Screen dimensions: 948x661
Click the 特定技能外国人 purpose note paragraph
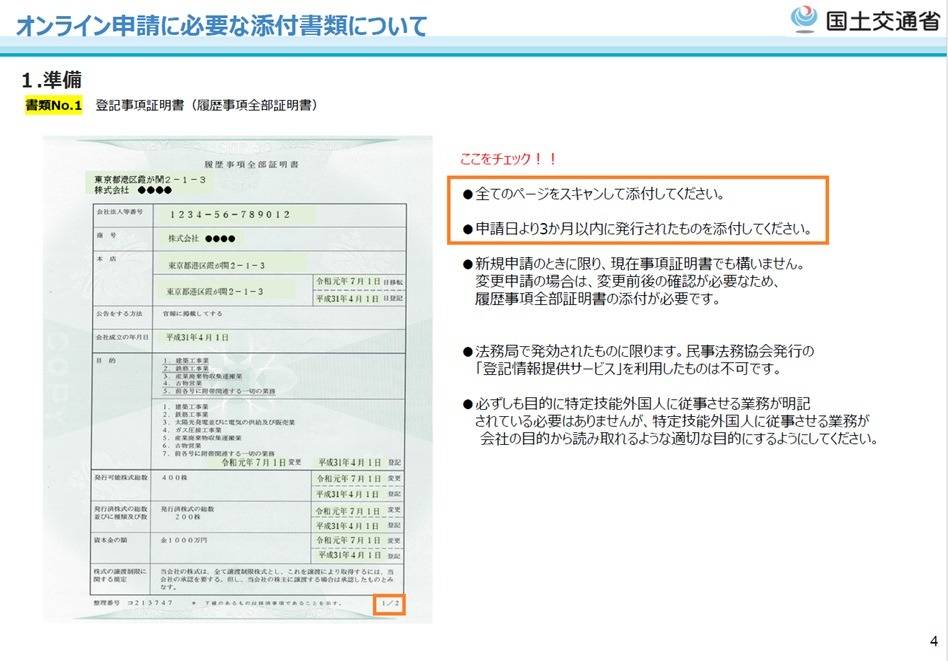[x=668, y=421]
